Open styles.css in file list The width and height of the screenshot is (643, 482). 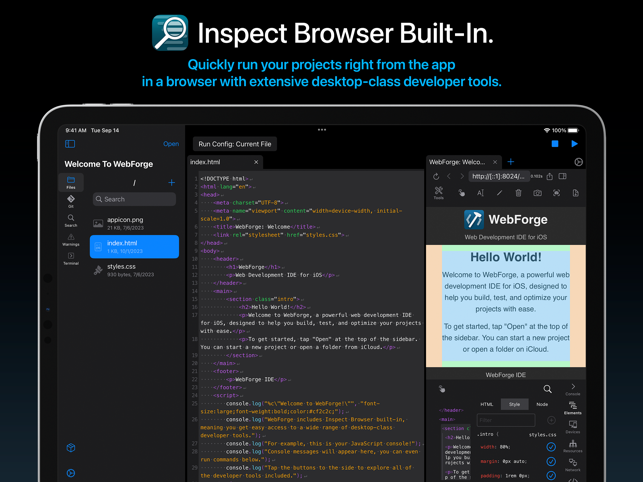click(x=134, y=270)
